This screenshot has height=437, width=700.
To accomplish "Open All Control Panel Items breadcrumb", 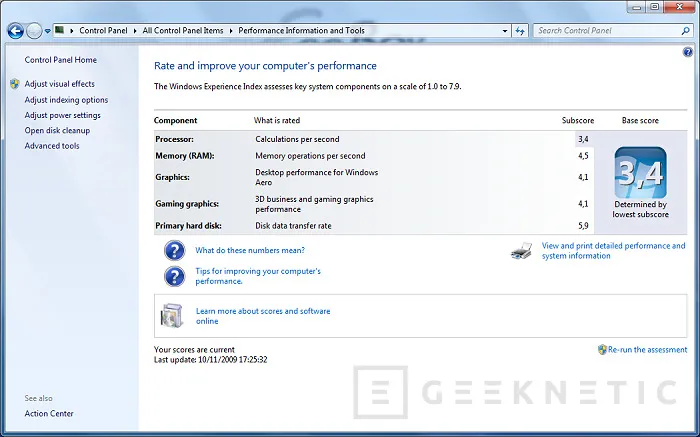I will [x=183, y=30].
